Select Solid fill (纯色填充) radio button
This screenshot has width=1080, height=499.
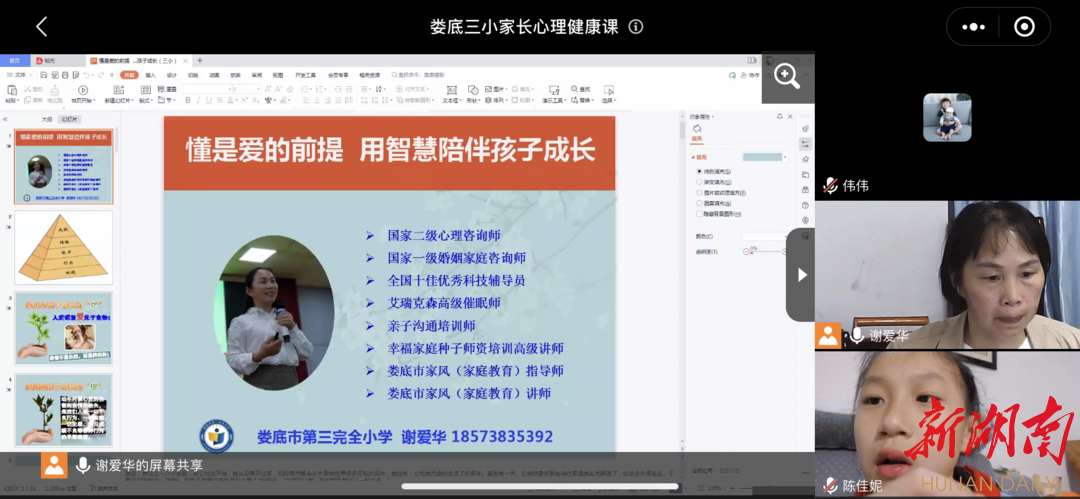pos(699,171)
